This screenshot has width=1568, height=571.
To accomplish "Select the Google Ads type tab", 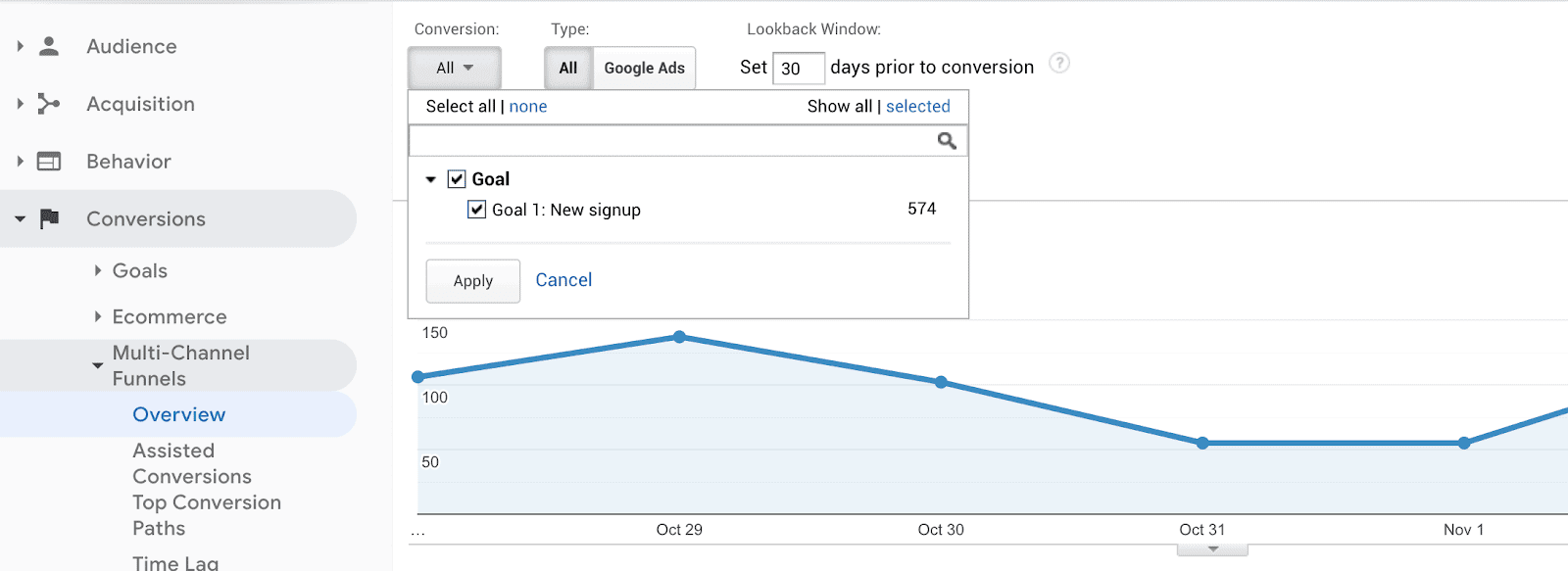I will coord(644,69).
